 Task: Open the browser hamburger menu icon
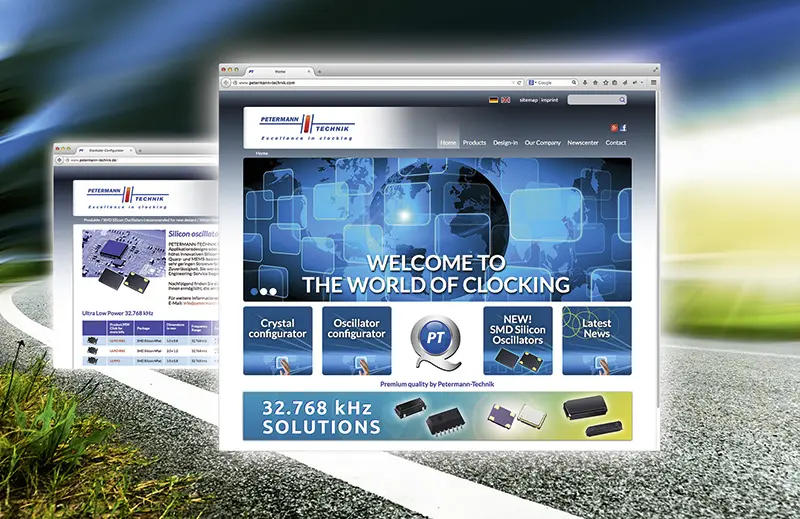pos(654,83)
